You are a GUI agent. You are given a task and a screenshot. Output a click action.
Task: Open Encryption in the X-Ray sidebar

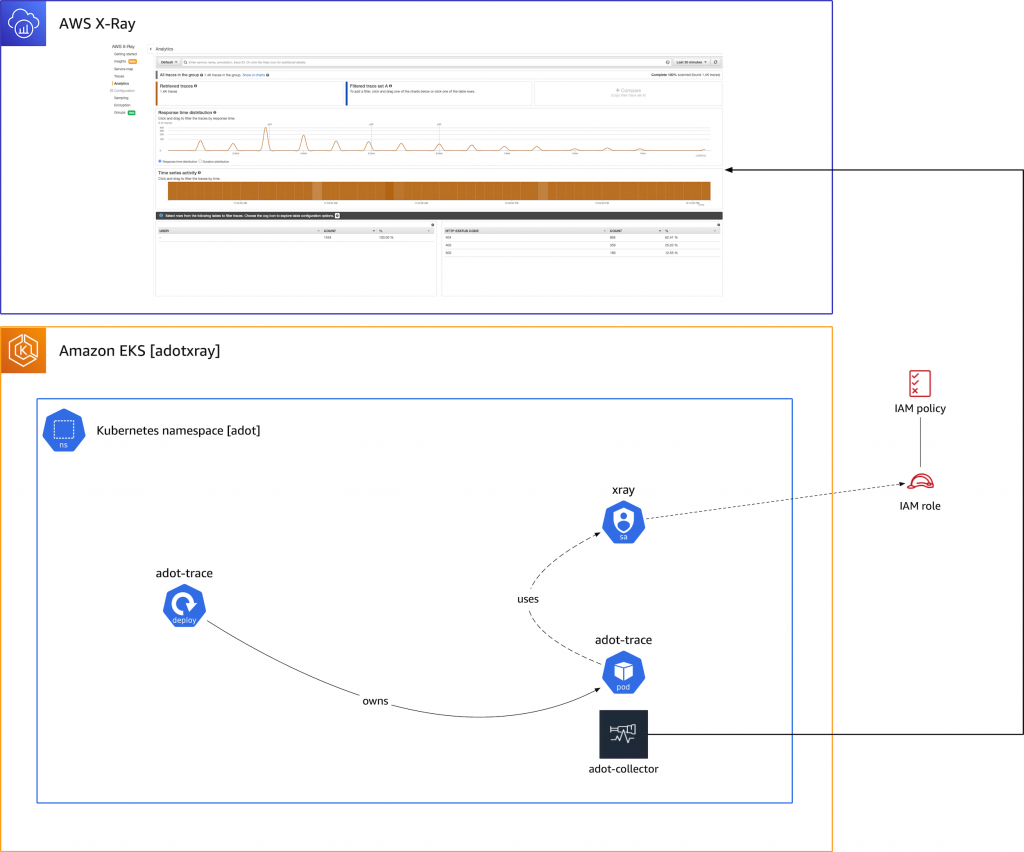(122, 105)
